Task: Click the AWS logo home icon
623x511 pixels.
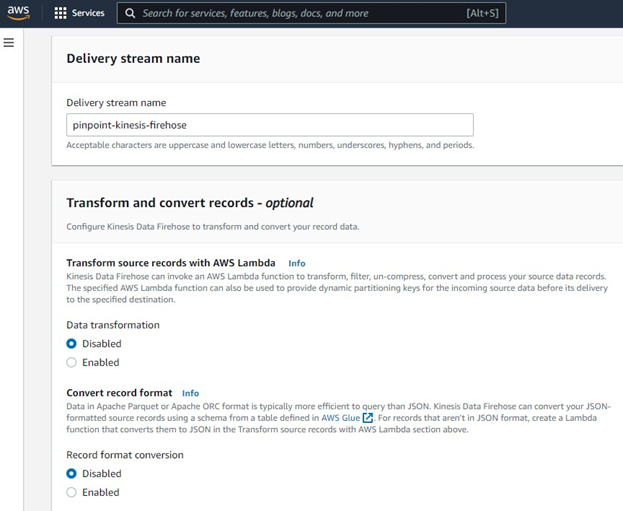Action: coord(21,13)
